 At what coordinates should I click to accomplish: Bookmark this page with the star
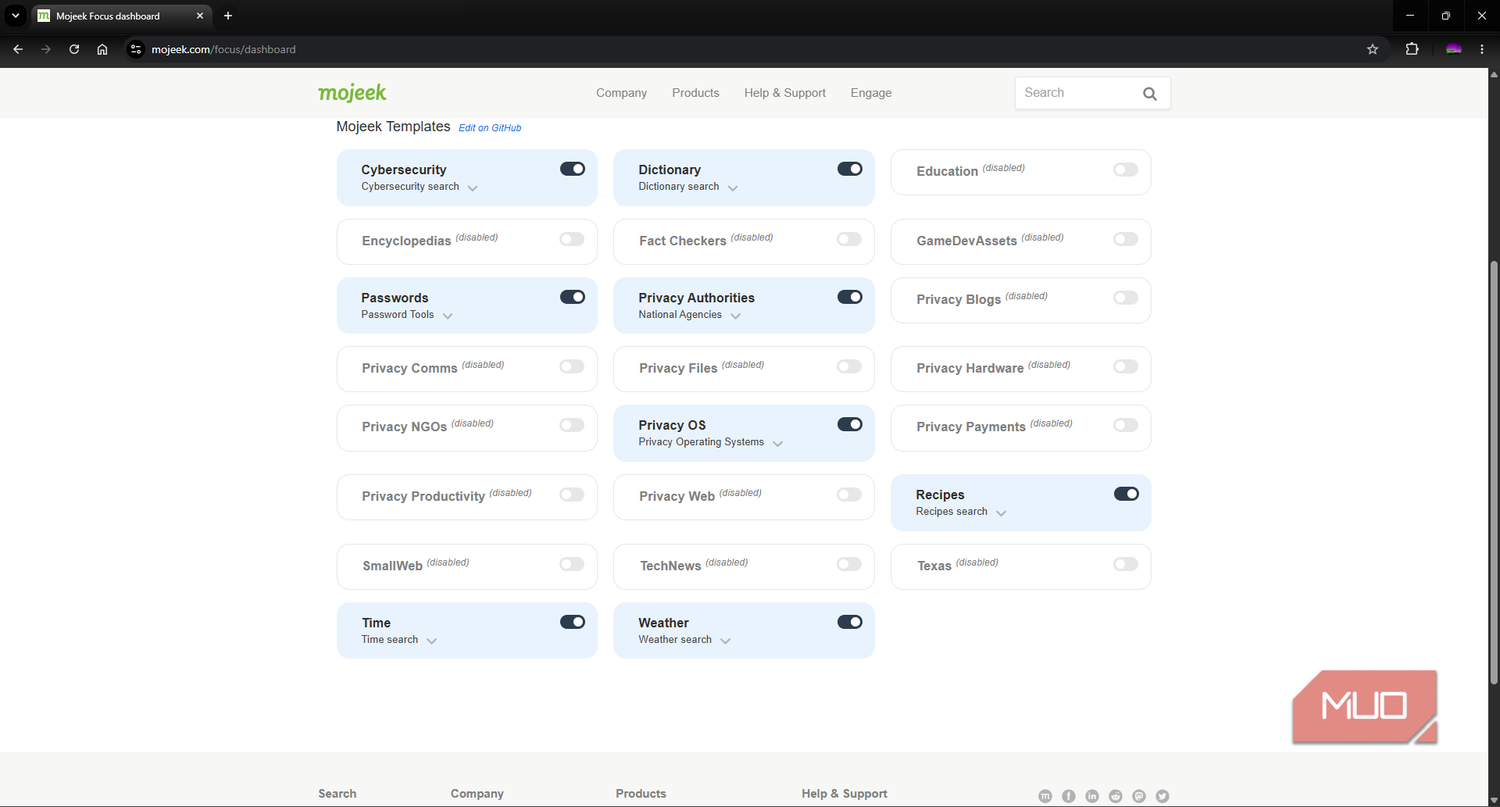point(1372,49)
